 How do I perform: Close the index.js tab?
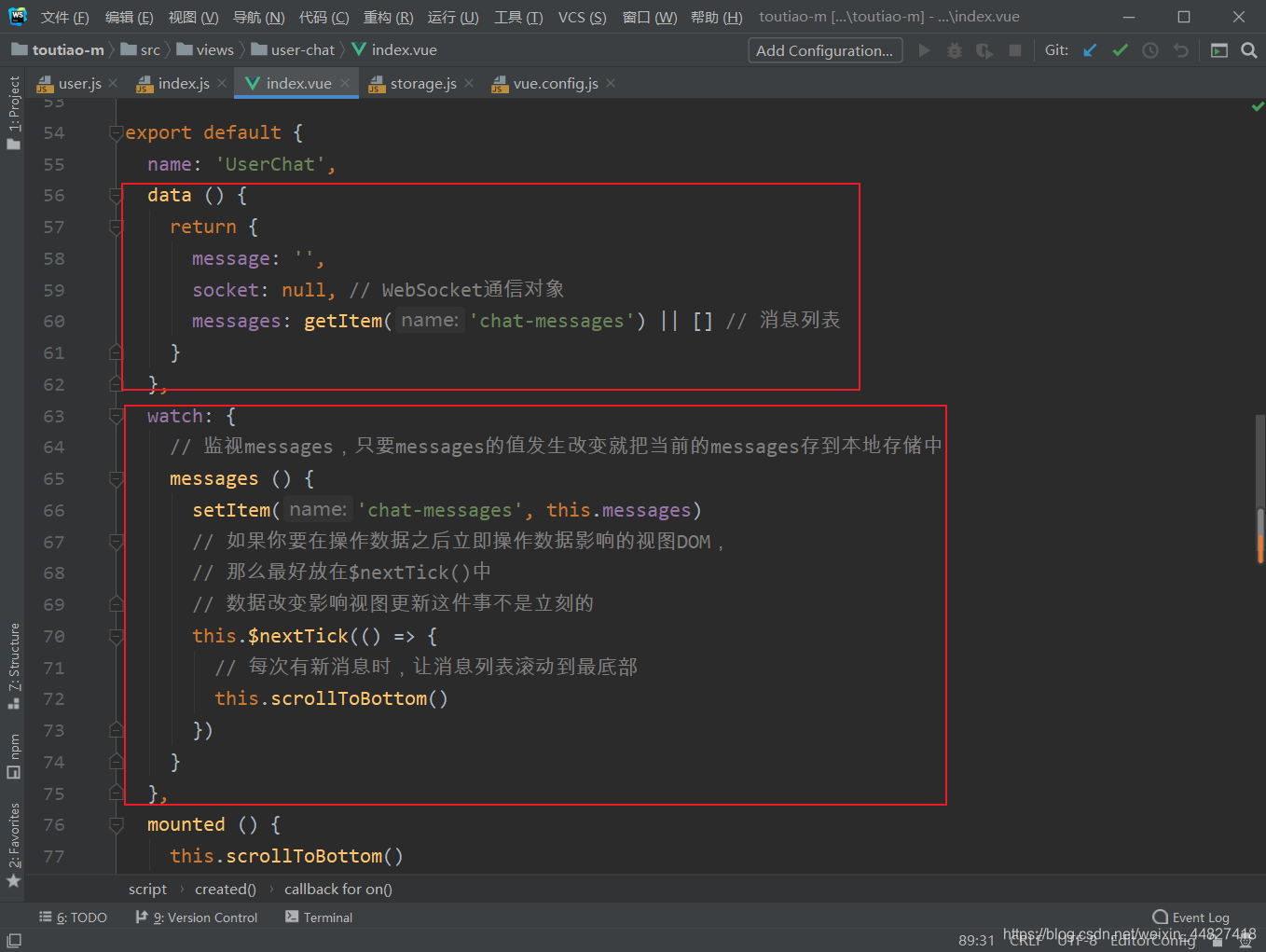[222, 83]
